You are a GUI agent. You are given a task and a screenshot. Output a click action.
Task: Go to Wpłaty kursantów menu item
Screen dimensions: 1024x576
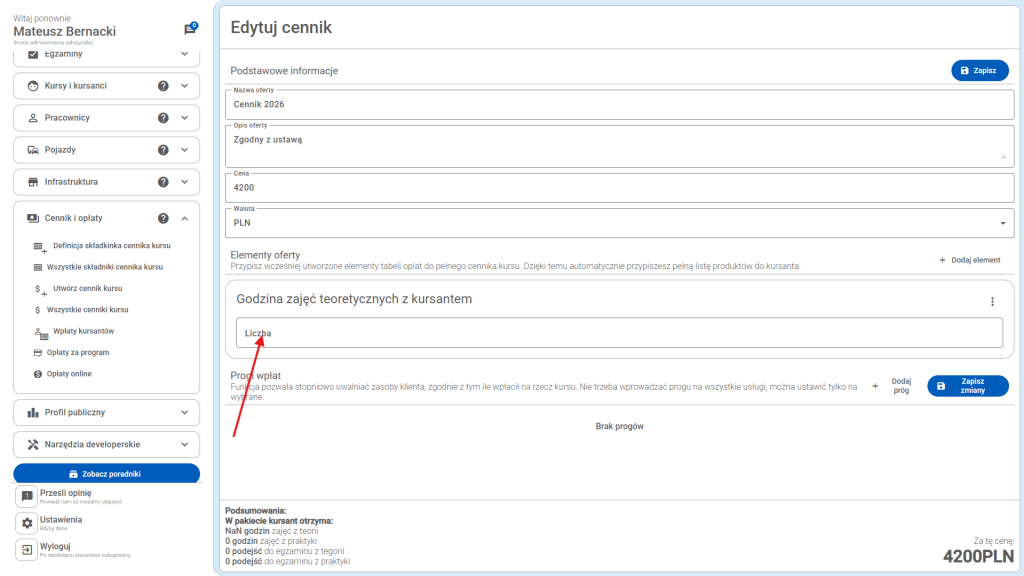click(82, 331)
